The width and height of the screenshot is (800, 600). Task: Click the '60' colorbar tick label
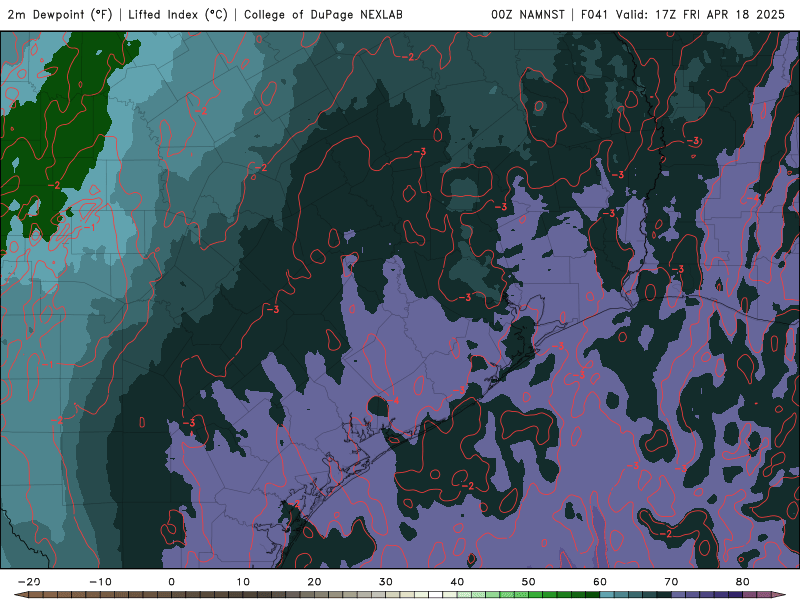pyautogui.click(x=600, y=582)
